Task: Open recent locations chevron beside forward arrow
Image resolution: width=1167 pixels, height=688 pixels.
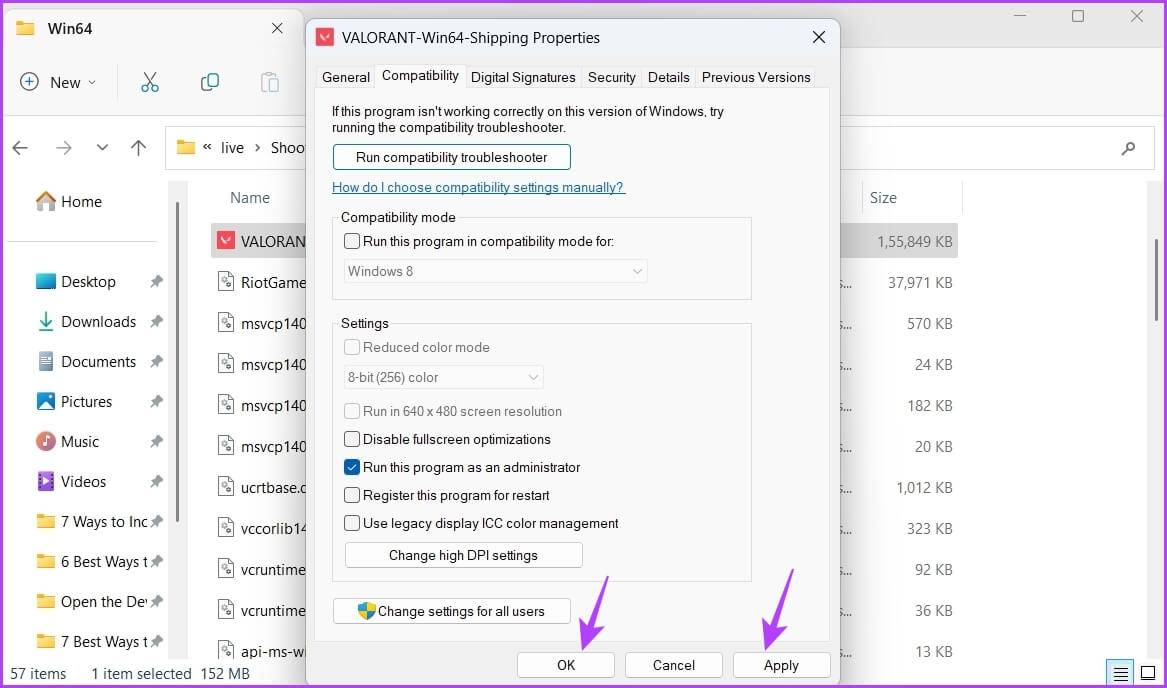Action: [x=102, y=147]
